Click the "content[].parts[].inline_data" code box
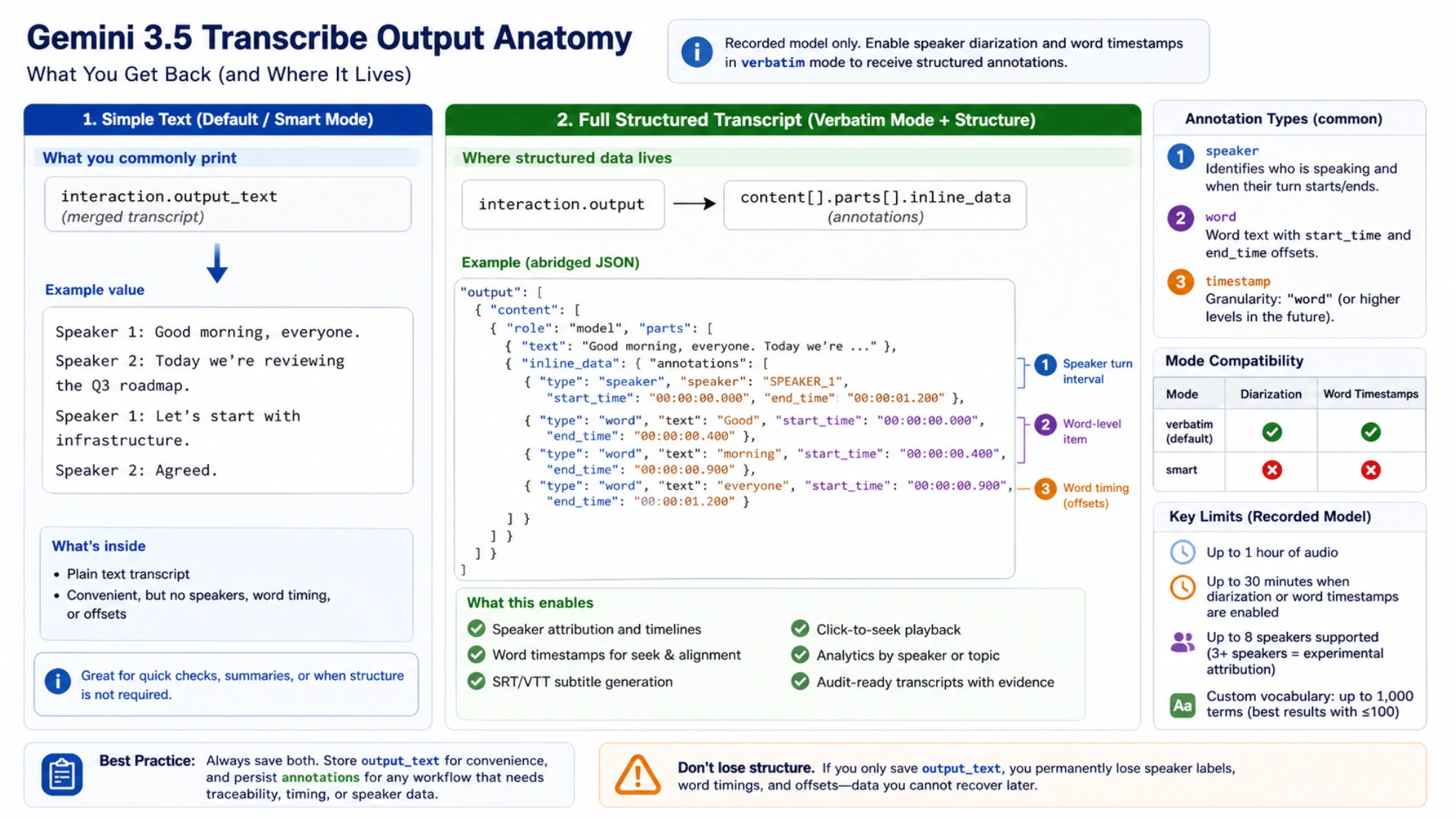Screen dimensions: 1456x819 (x=875, y=205)
